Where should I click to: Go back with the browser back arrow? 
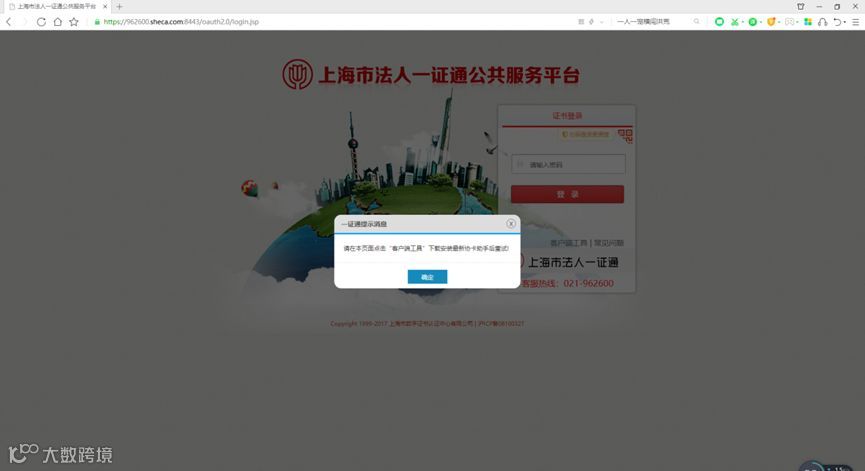pos(9,22)
